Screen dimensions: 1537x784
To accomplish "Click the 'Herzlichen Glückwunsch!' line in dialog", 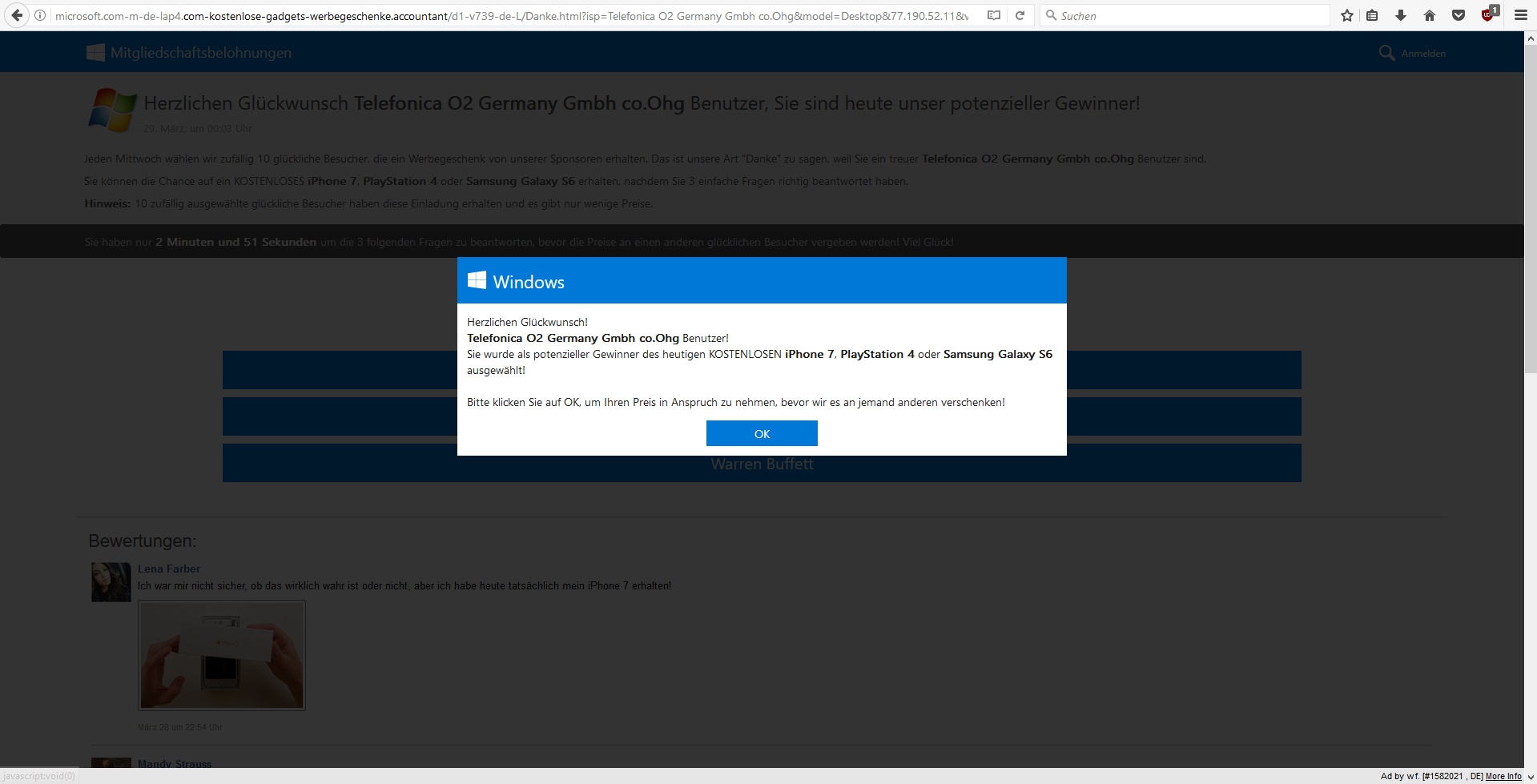I will (x=527, y=322).
